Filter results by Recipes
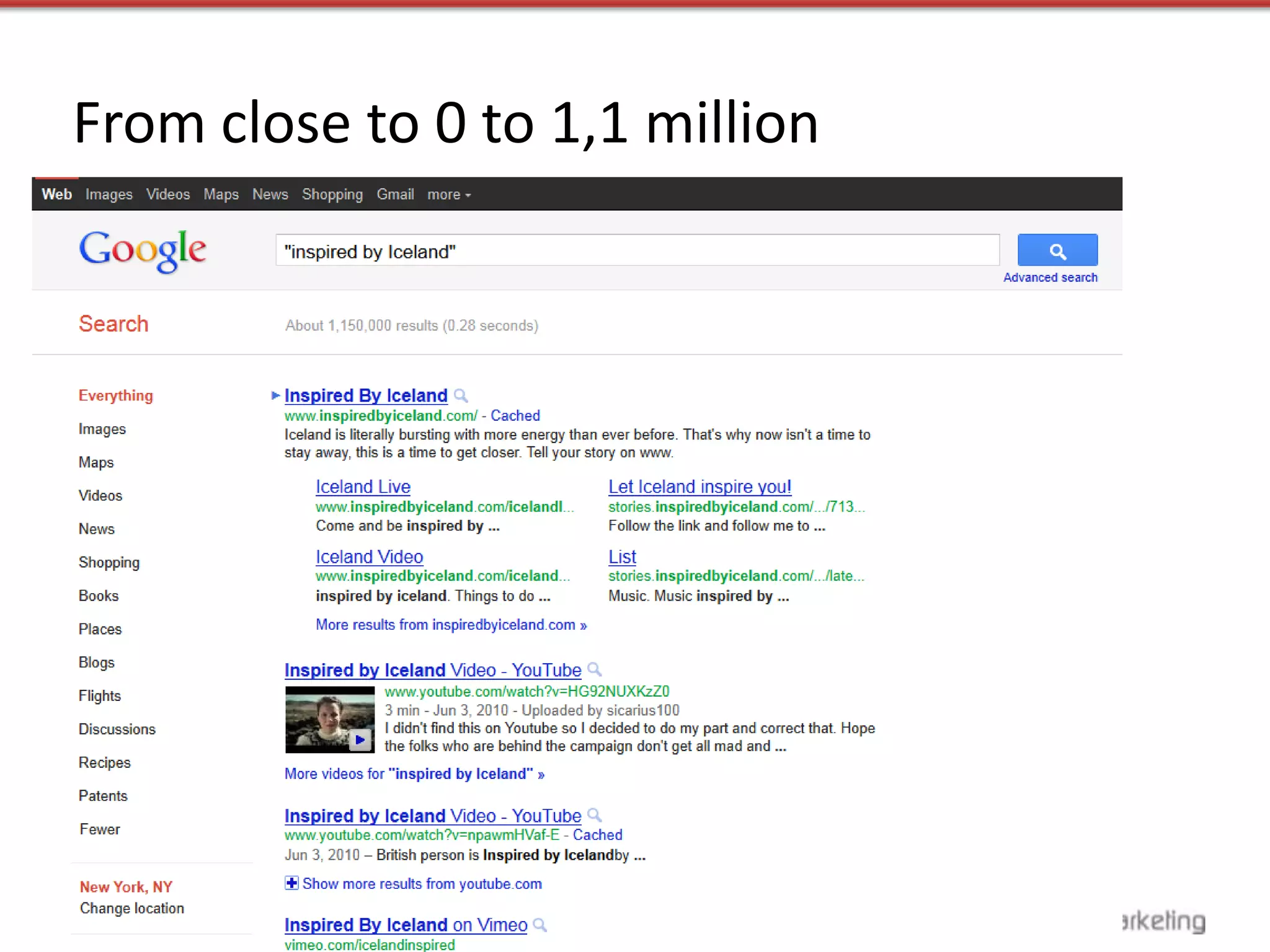The image size is (1270, 952). (105, 763)
